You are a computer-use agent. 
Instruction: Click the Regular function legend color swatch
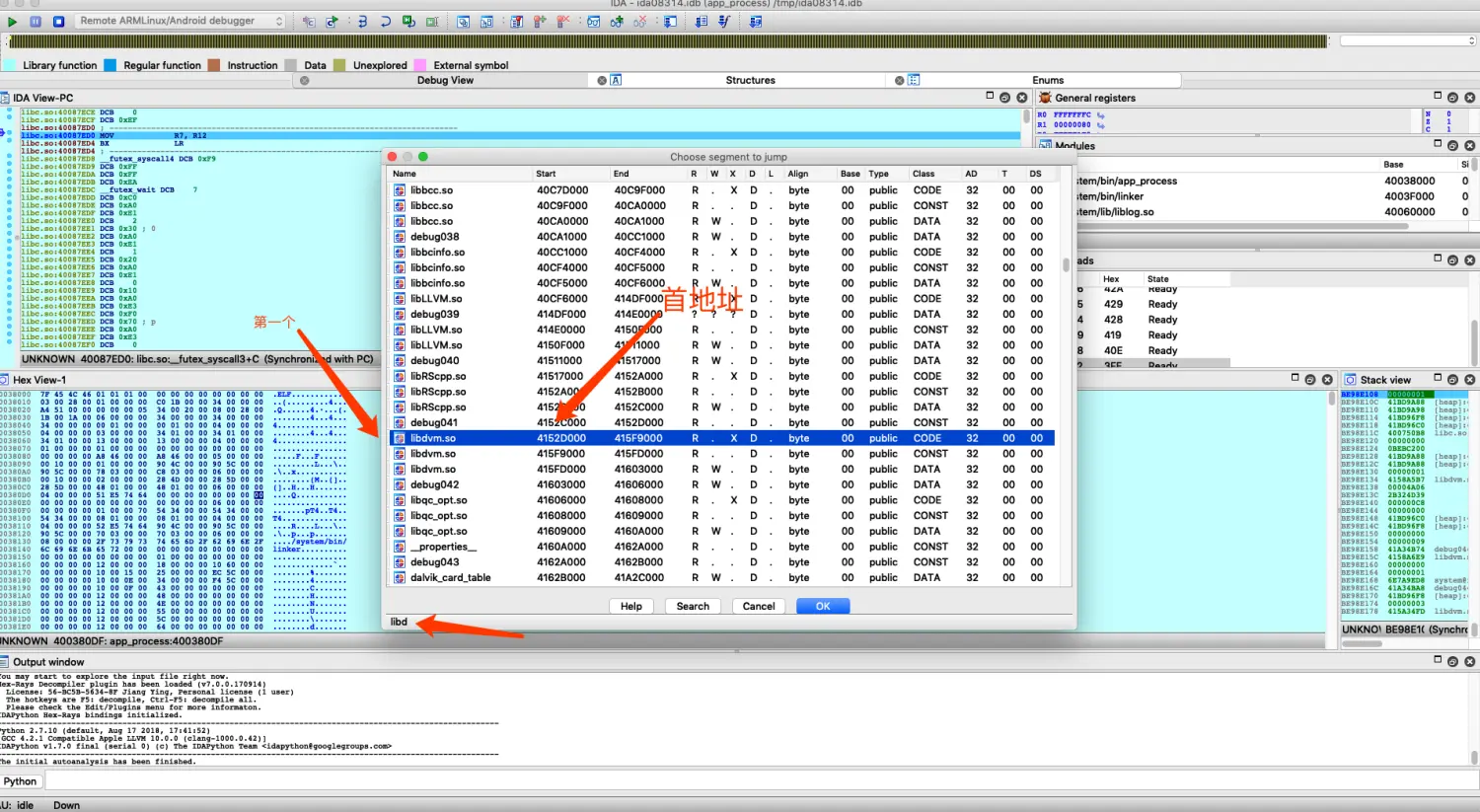tap(111, 65)
